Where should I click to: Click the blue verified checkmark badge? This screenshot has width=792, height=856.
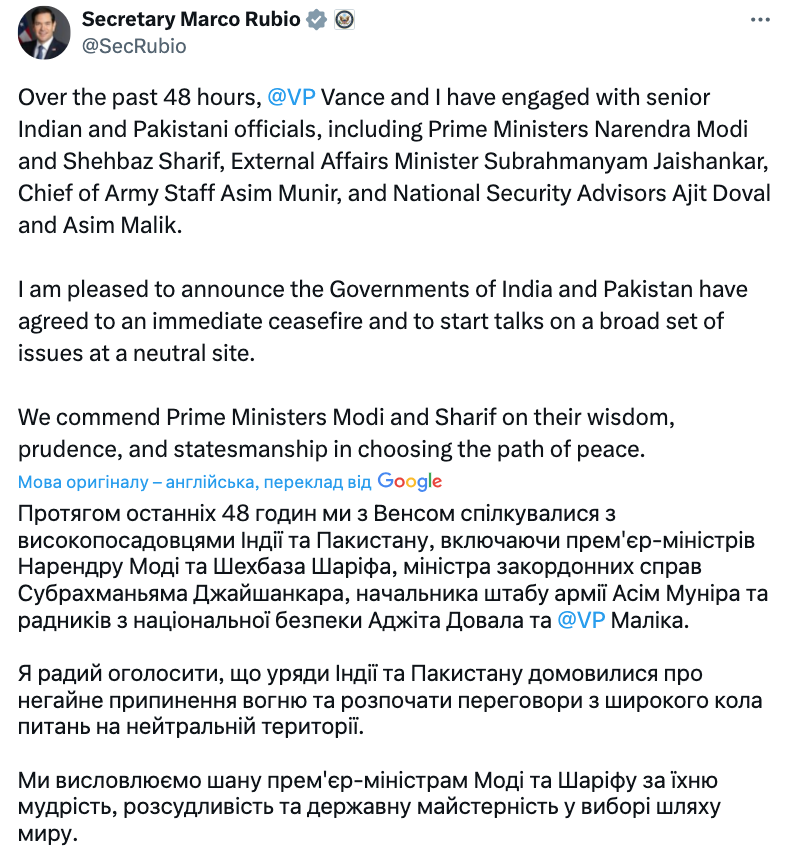click(317, 20)
